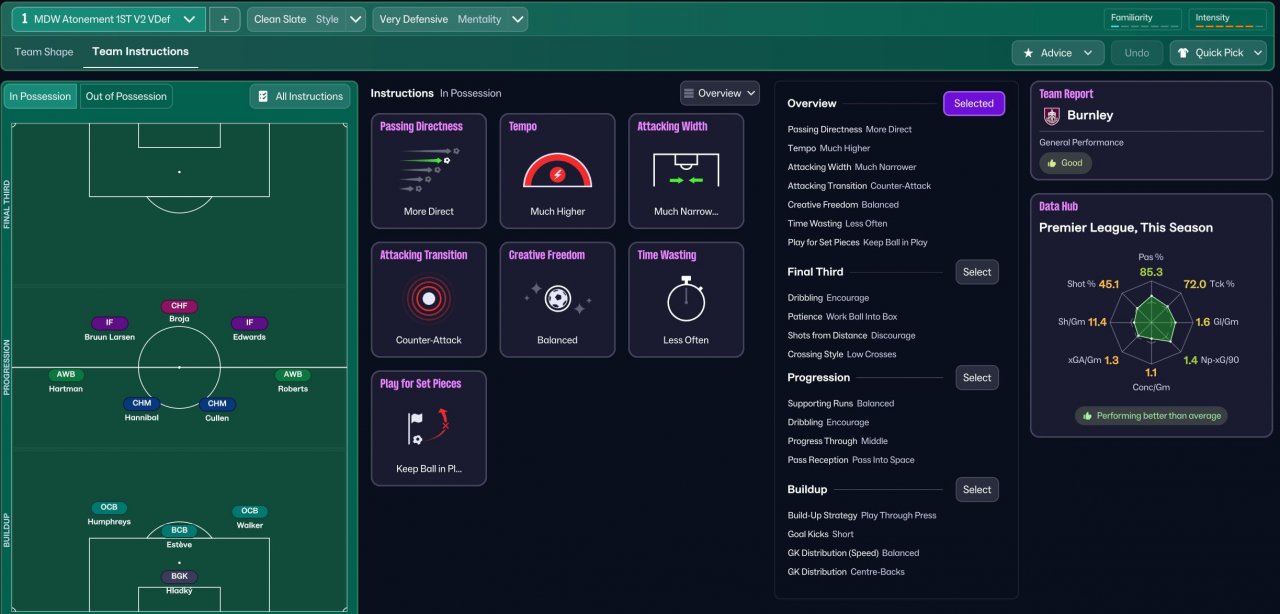This screenshot has width=1280, height=614.
Task: Open the tactic name dropdown MDW Atonement
Action: pyautogui.click(x=109, y=19)
